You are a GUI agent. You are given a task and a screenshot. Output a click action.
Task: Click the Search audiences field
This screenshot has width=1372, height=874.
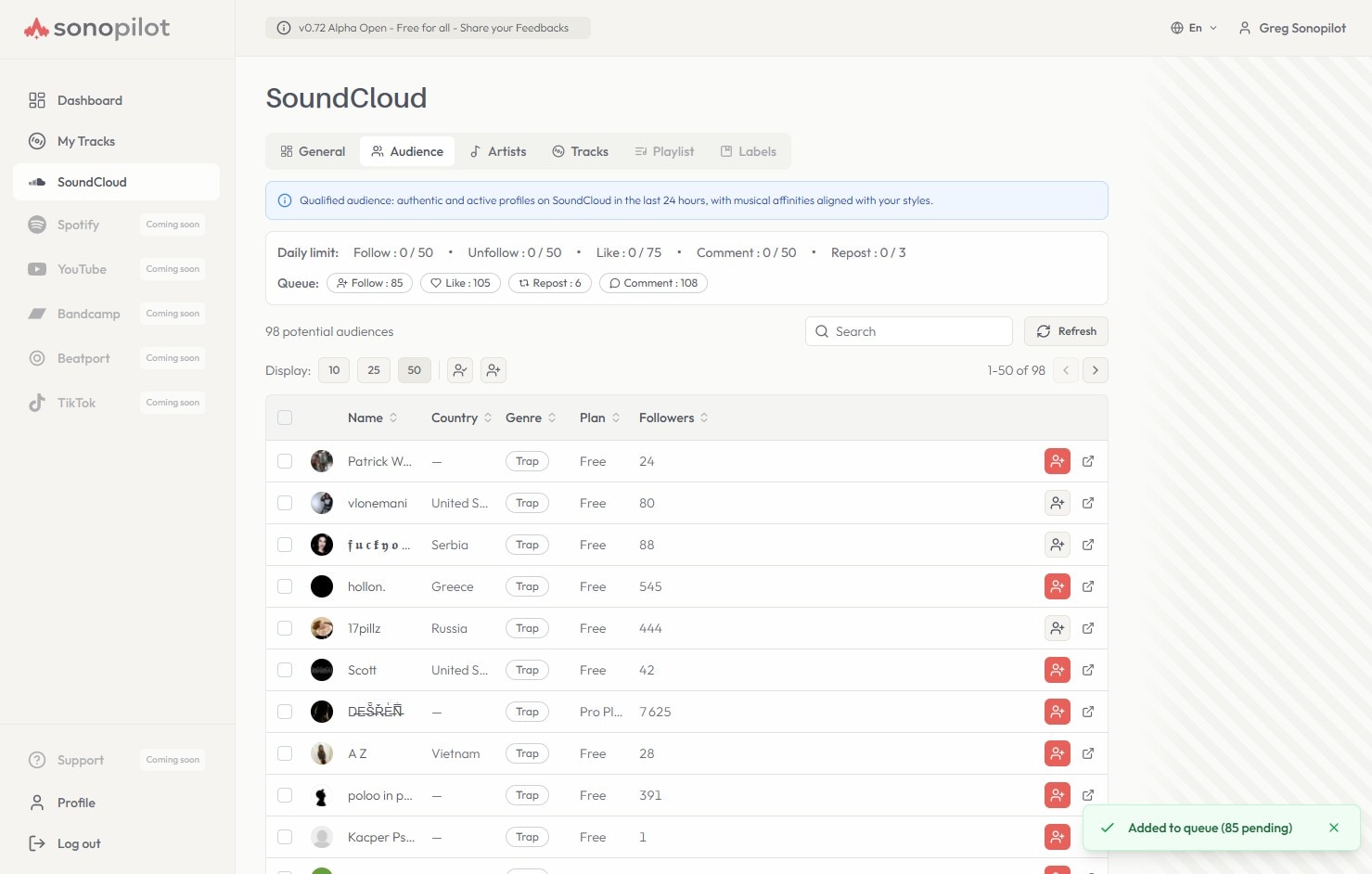click(909, 331)
